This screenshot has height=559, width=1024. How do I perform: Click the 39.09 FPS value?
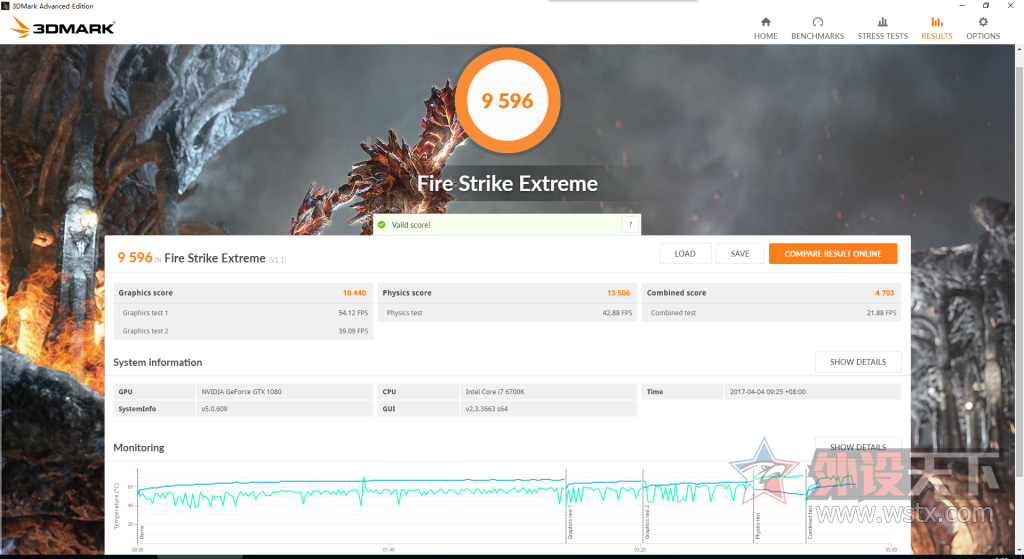(x=353, y=331)
